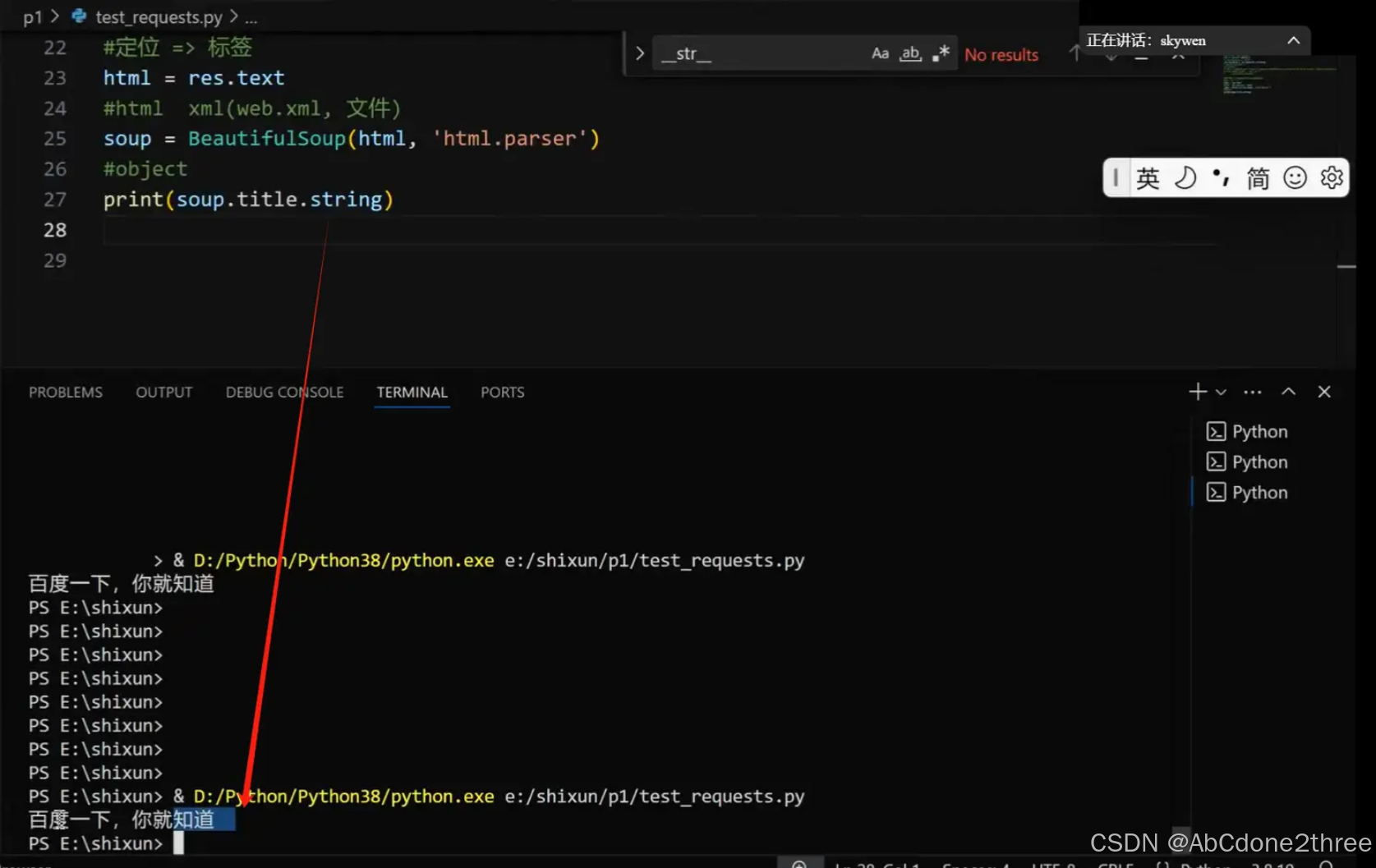Click the emoji icon on the input method toolbar
This screenshot has height=868, width=1376.
point(1295,177)
